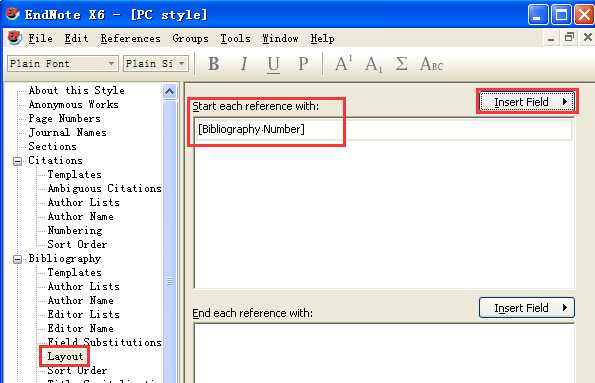The image size is (595, 383).
Task: Select Page Numbers in tree
Action: 65,118
